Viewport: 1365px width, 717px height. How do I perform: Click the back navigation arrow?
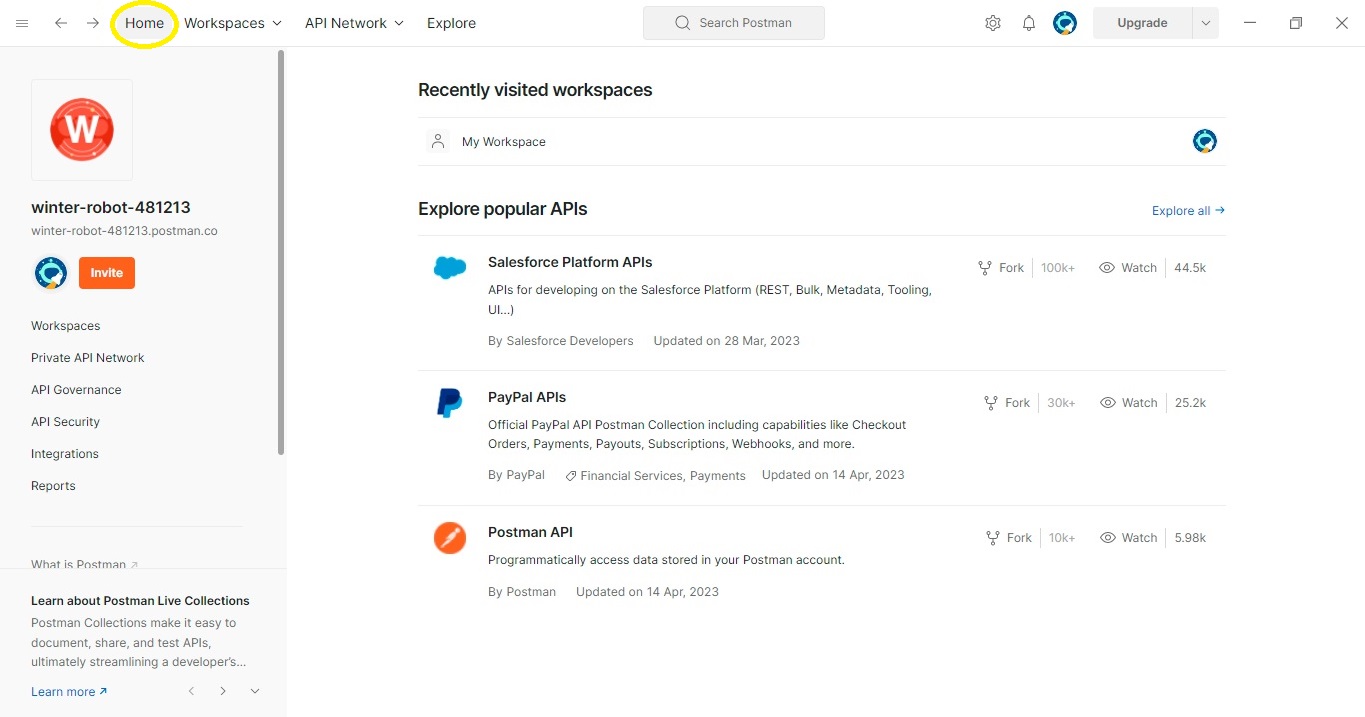click(x=61, y=23)
